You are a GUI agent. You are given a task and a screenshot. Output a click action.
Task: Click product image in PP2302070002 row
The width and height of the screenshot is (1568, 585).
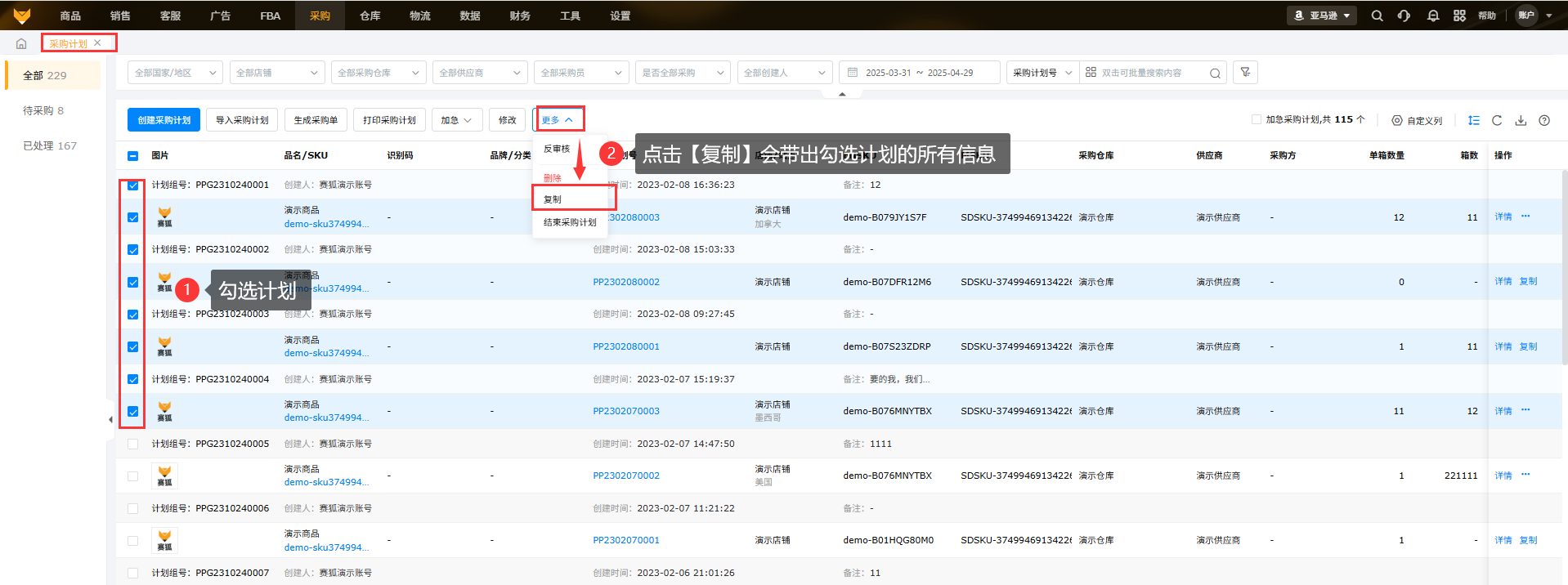(x=164, y=476)
